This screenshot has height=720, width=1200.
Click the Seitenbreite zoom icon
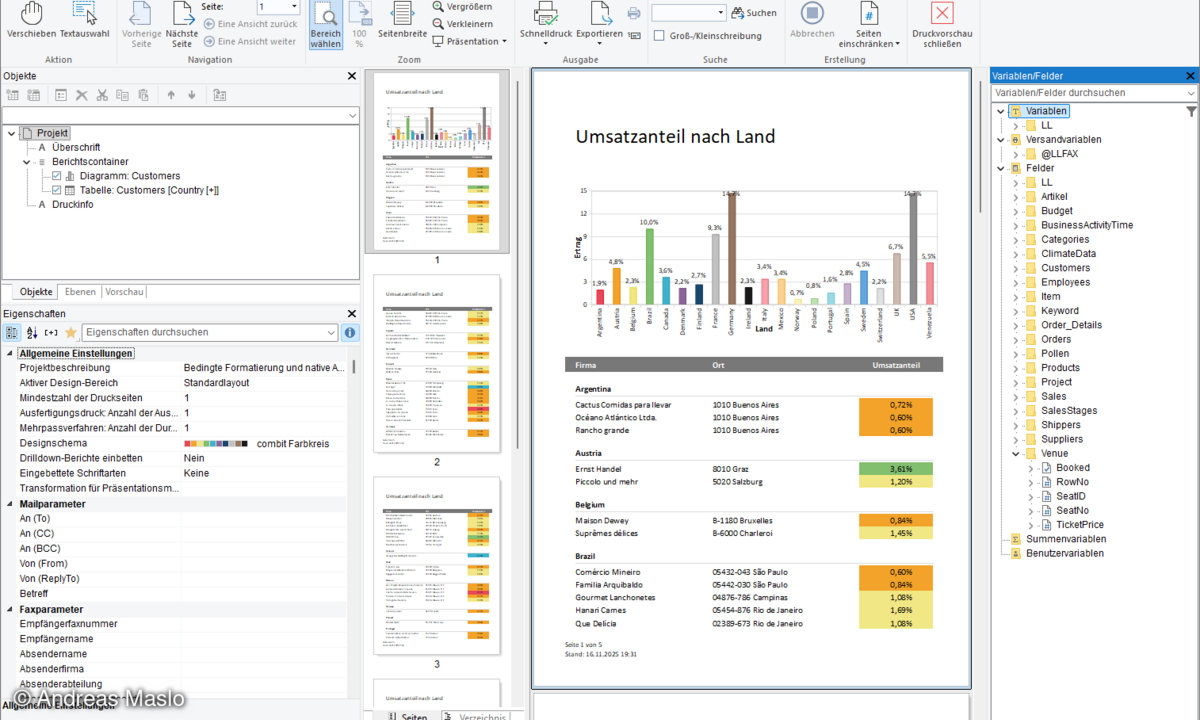402,20
